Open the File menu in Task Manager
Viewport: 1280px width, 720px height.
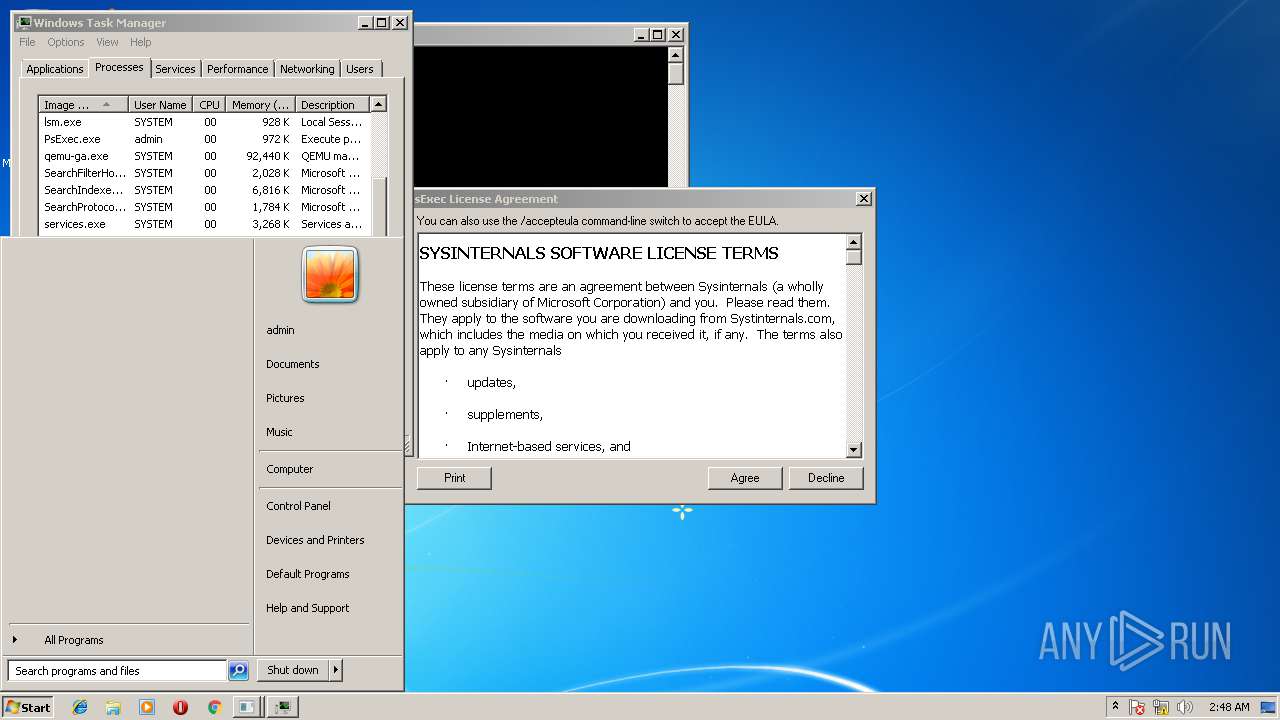(27, 42)
